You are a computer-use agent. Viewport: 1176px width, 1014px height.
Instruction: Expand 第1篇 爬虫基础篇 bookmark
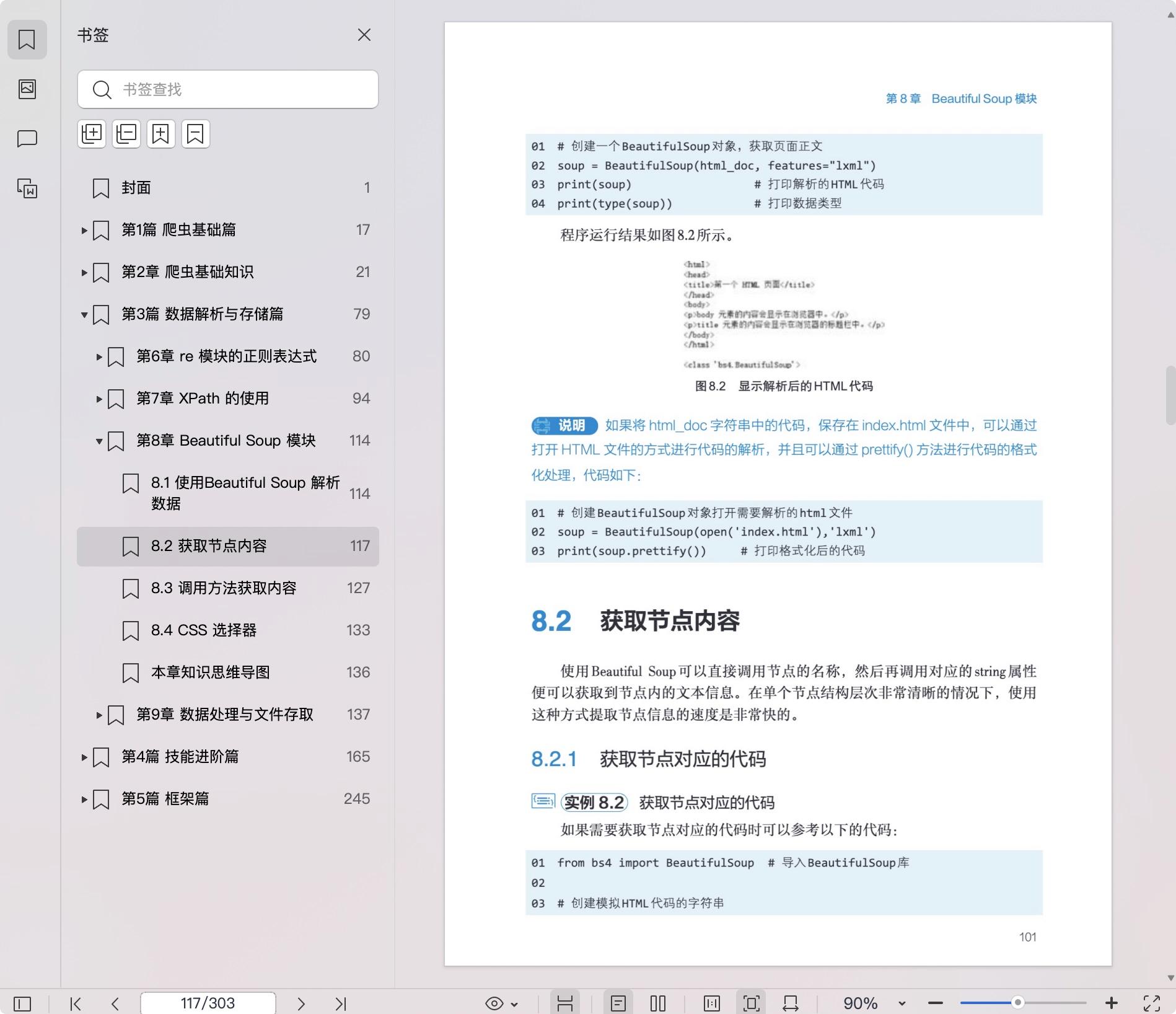[x=84, y=231]
